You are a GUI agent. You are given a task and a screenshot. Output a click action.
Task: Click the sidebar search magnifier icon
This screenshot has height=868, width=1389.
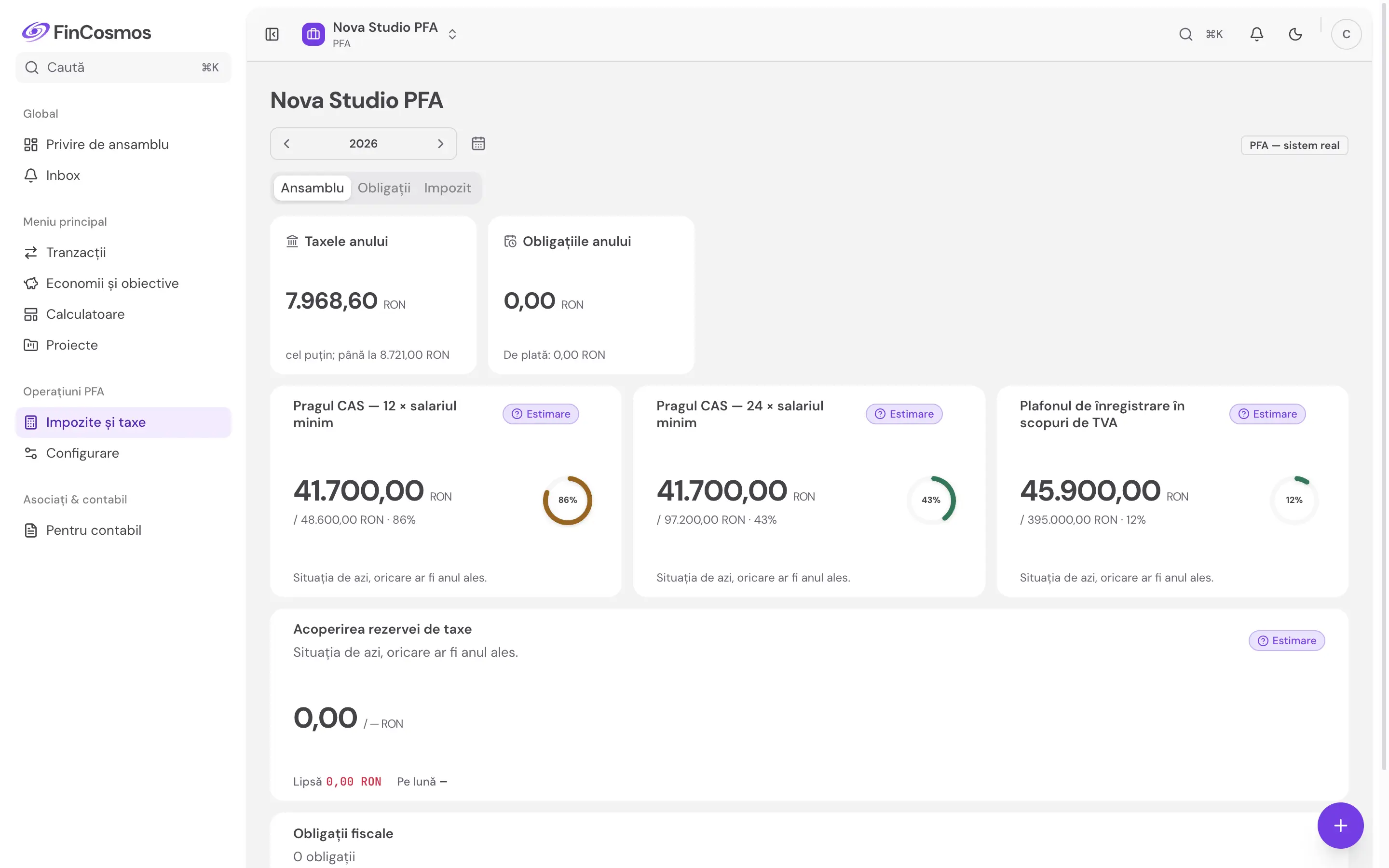point(32,68)
